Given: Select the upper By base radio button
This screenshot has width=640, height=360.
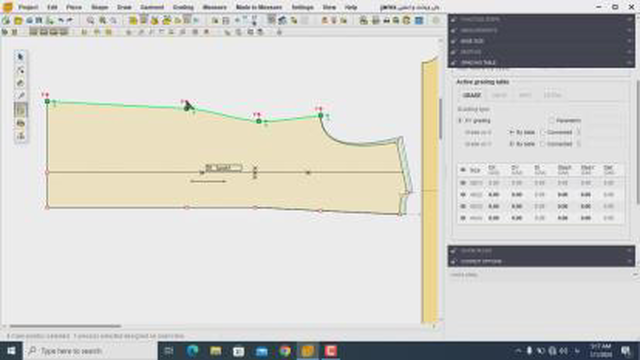Looking at the screenshot, I should pos(511,132).
